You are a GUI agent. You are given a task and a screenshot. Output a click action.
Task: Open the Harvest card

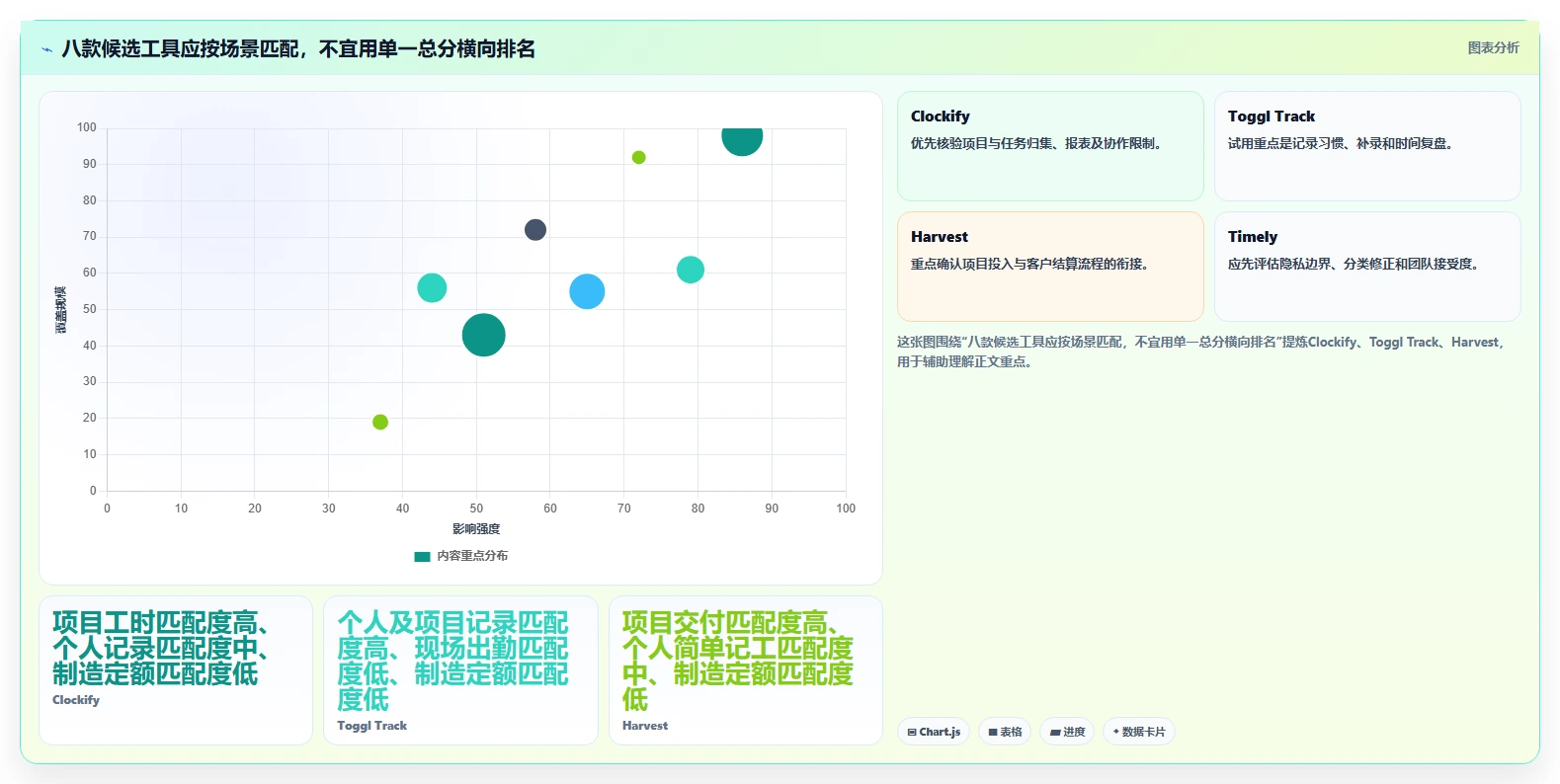point(1050,267)
